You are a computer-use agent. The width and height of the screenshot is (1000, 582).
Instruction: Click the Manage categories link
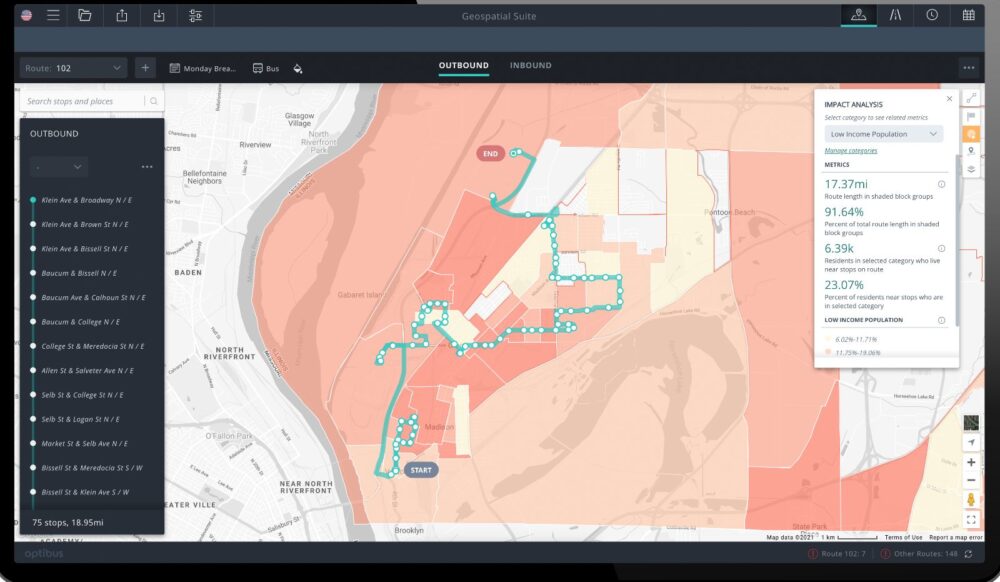[851, 151]
